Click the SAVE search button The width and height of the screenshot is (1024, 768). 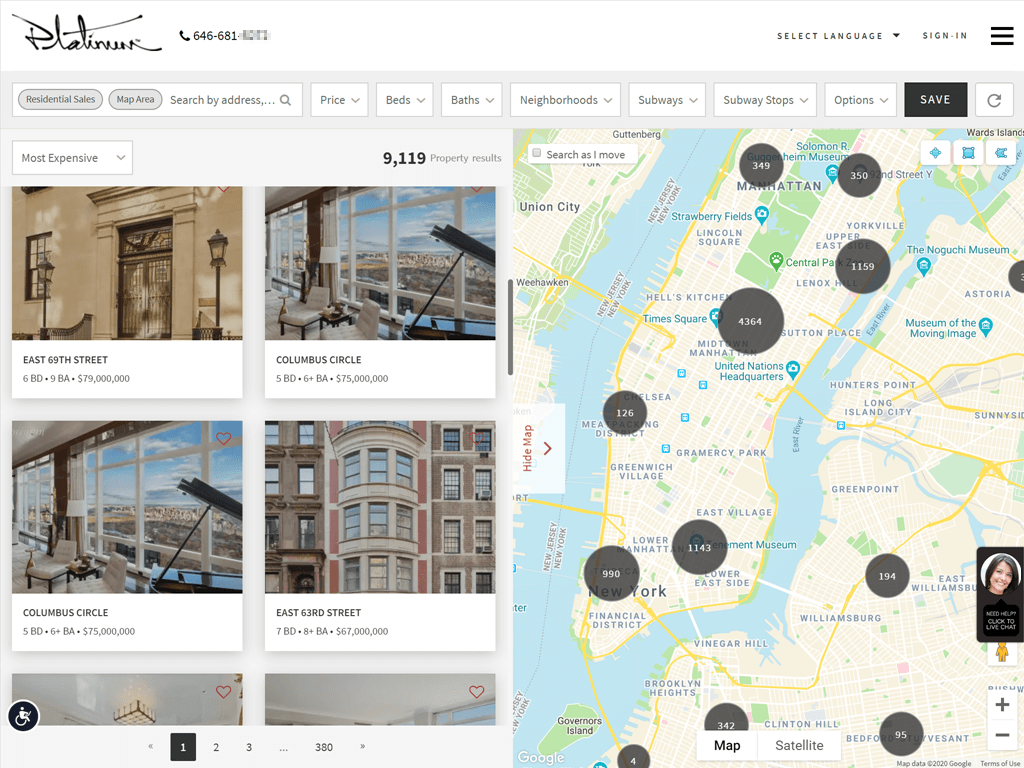935,100
